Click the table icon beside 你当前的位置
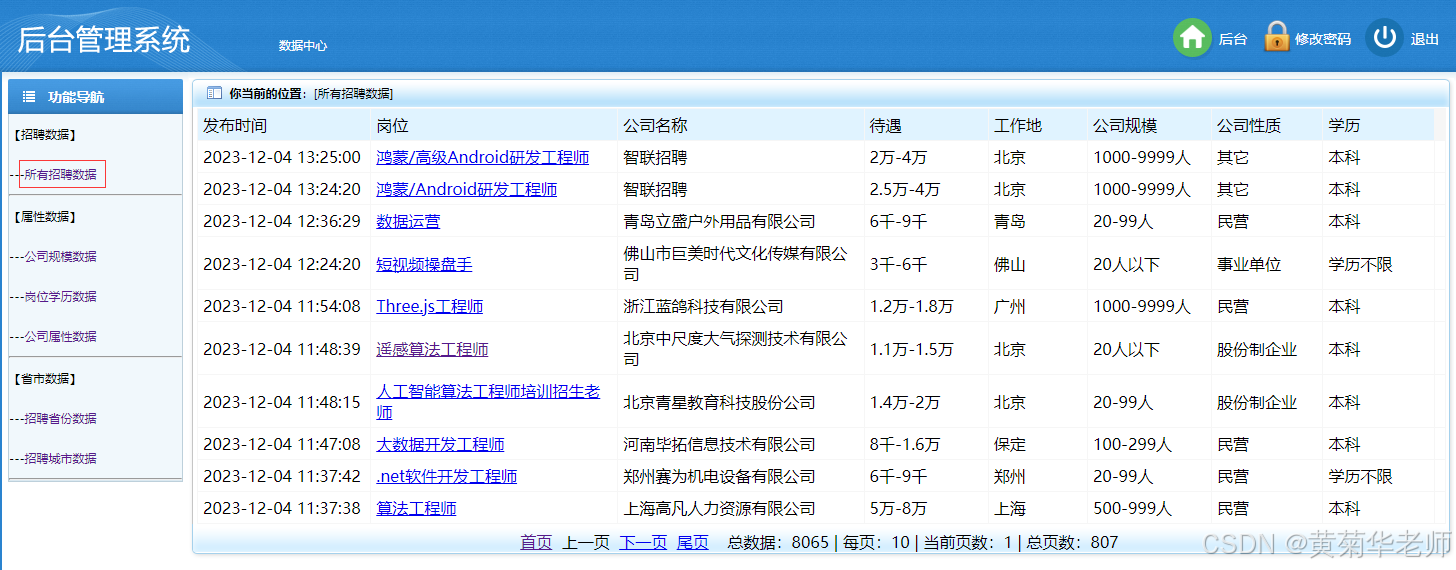Image resolution: width=1456 pixels, height=570 pixels. (214, 93)
